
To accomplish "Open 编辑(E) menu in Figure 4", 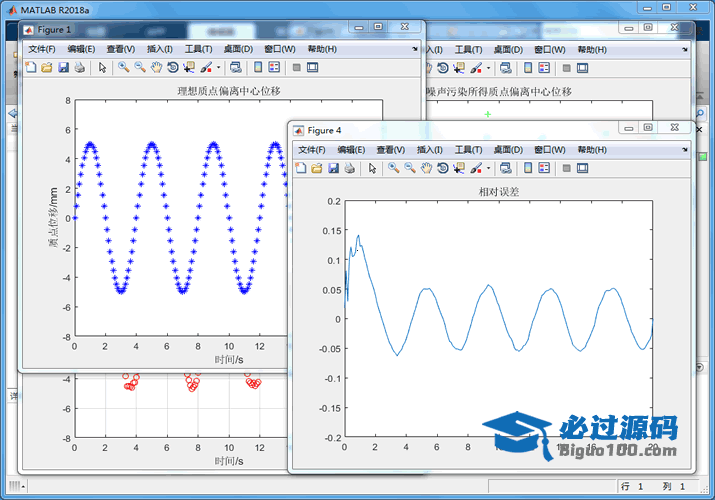I will 351,149.
